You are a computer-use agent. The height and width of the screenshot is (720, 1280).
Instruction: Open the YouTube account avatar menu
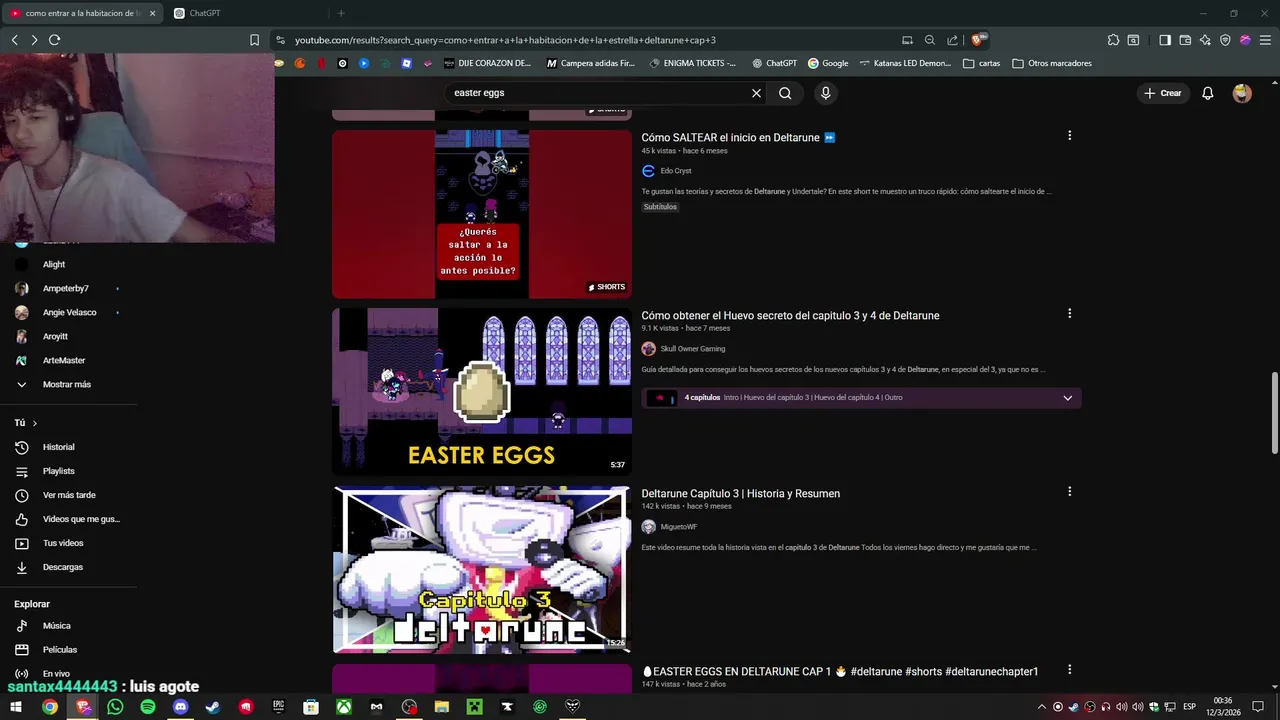click(x=1242, y=93)
